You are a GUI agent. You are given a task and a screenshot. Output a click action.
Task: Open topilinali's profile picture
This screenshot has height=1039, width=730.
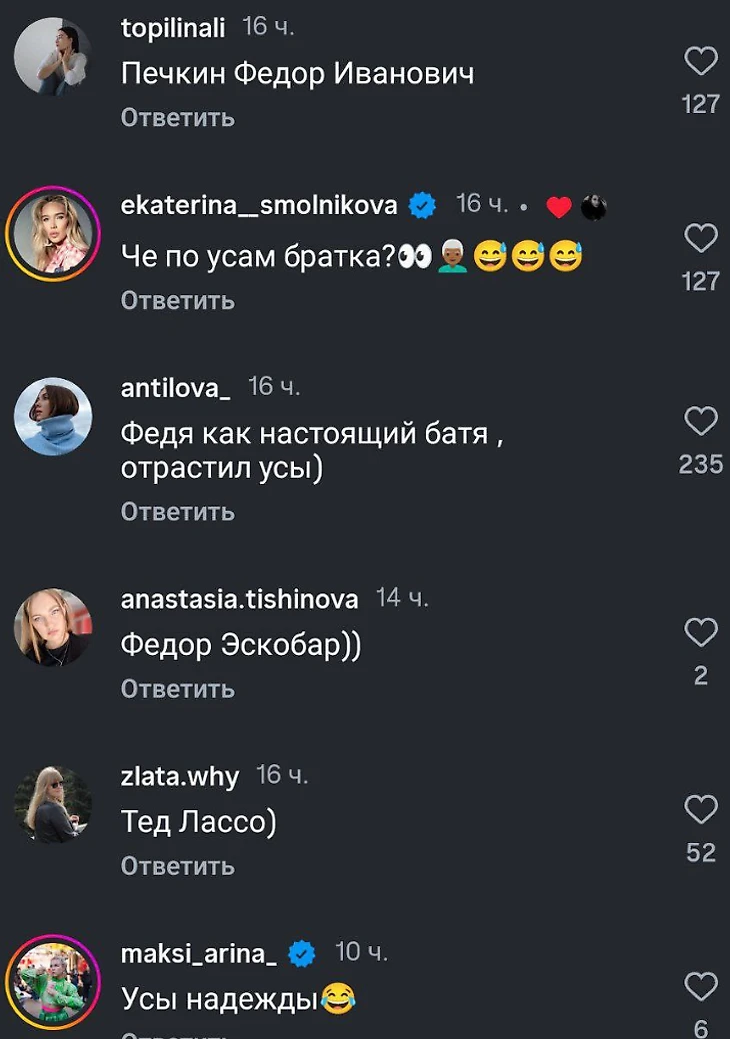click(x=52, y=57)
